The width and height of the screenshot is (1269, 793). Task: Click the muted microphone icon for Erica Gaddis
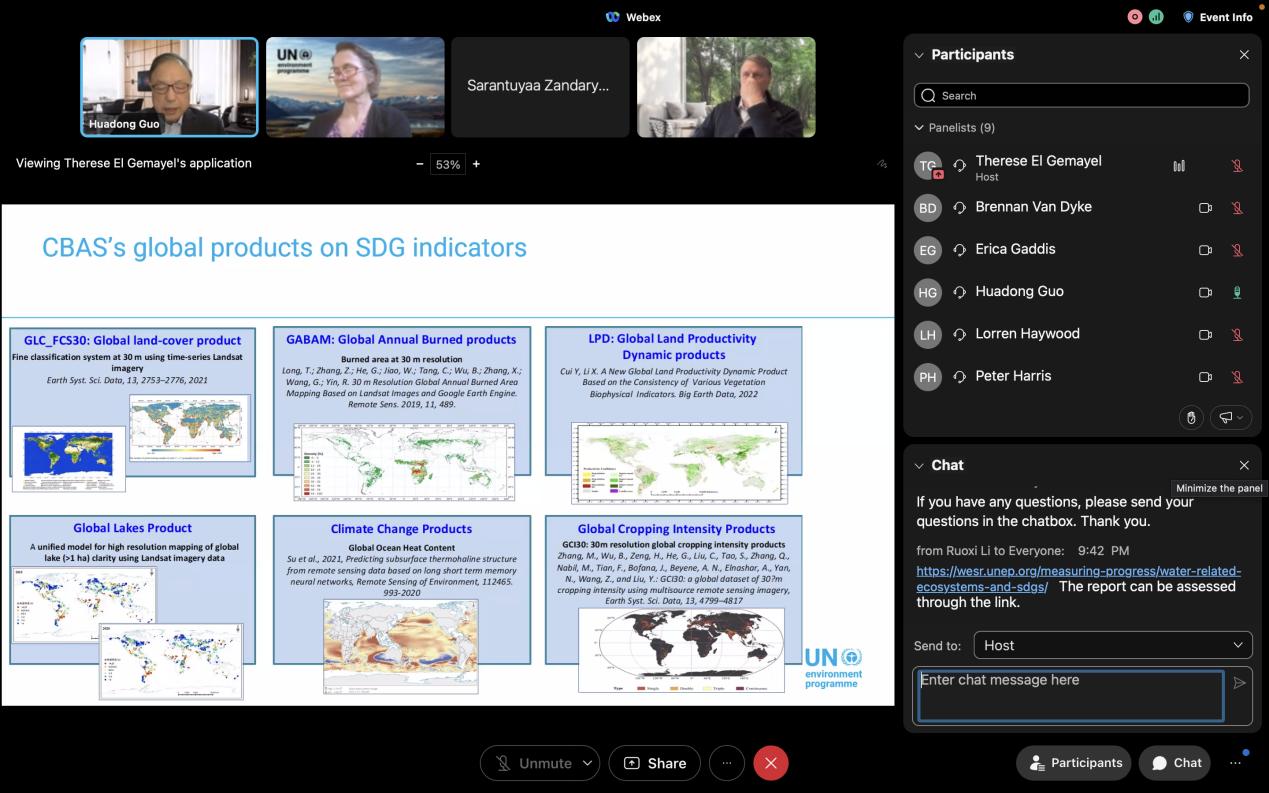click(1237, 250)
